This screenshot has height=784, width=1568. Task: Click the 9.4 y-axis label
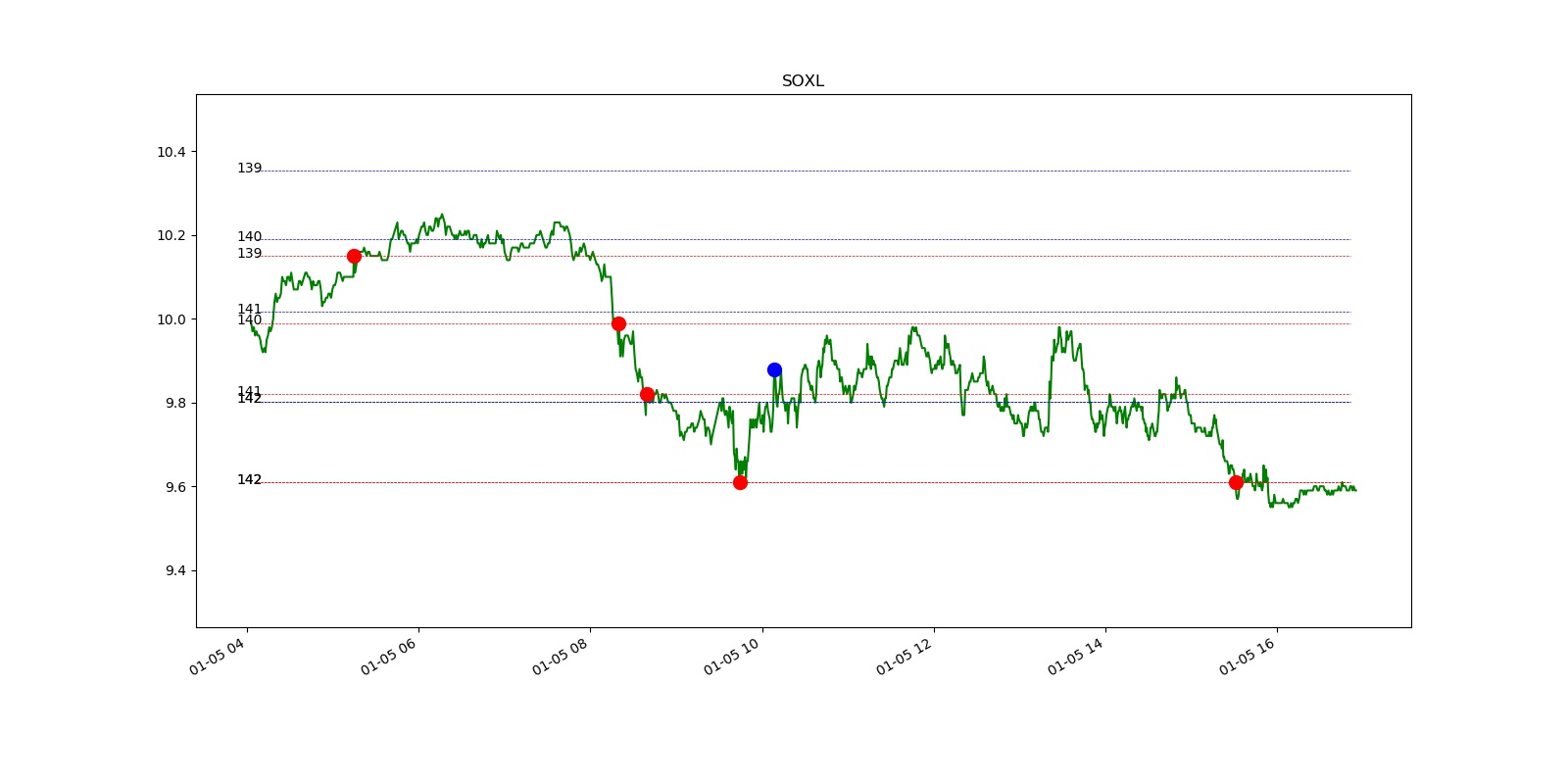pyautogui.click(x=174, y=570)
